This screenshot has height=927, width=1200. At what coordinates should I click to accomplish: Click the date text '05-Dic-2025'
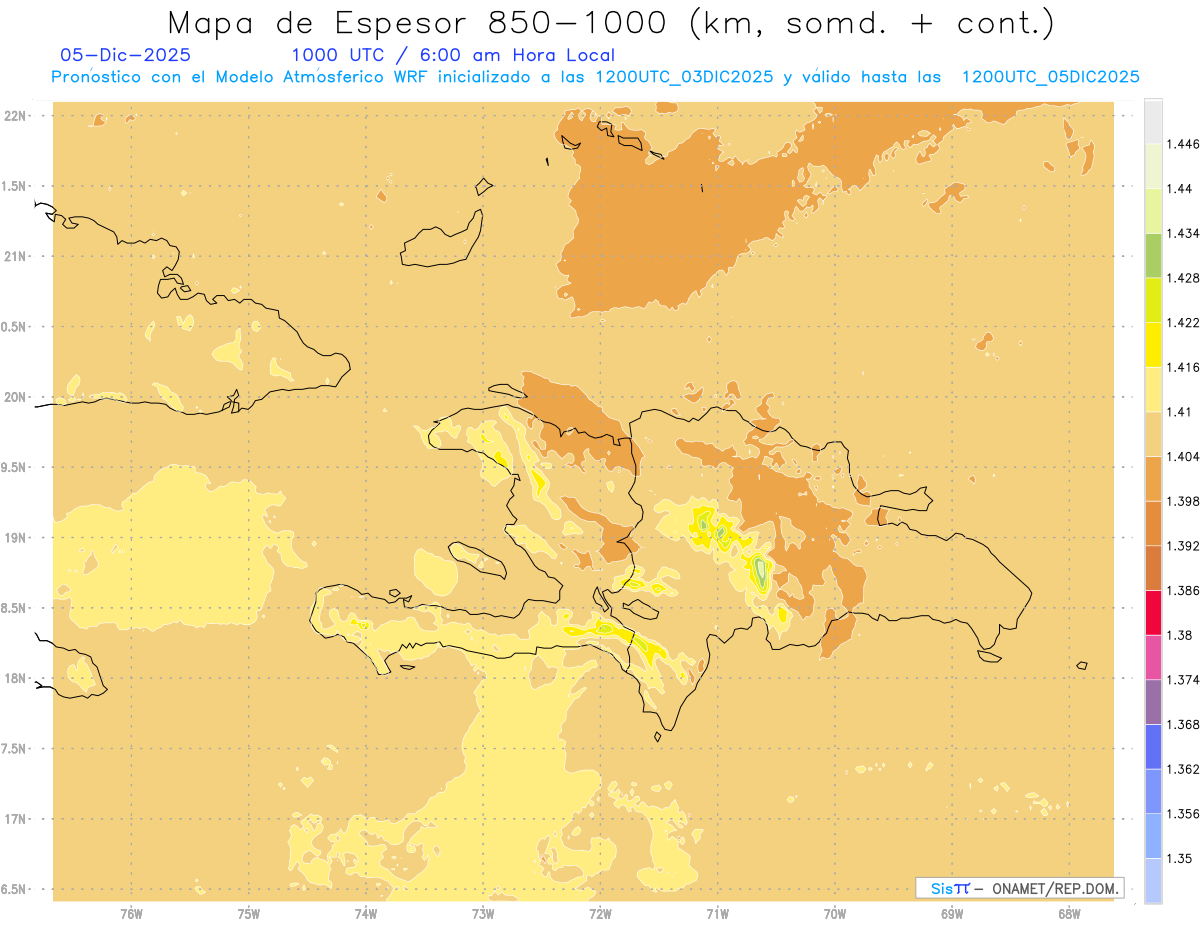(126, 56)
